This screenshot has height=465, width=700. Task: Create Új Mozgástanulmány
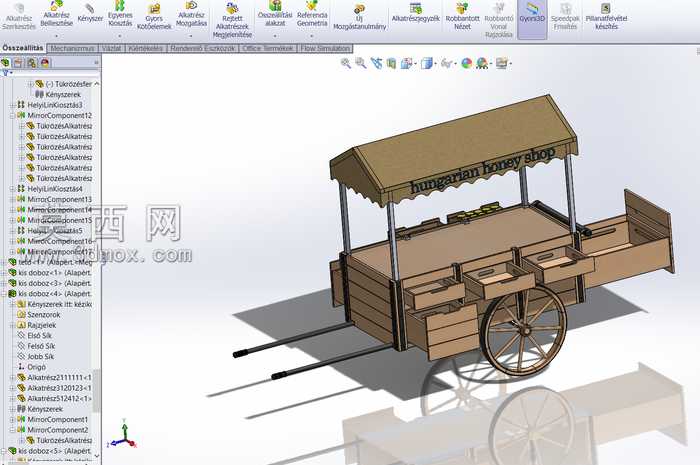click(359, 17)
